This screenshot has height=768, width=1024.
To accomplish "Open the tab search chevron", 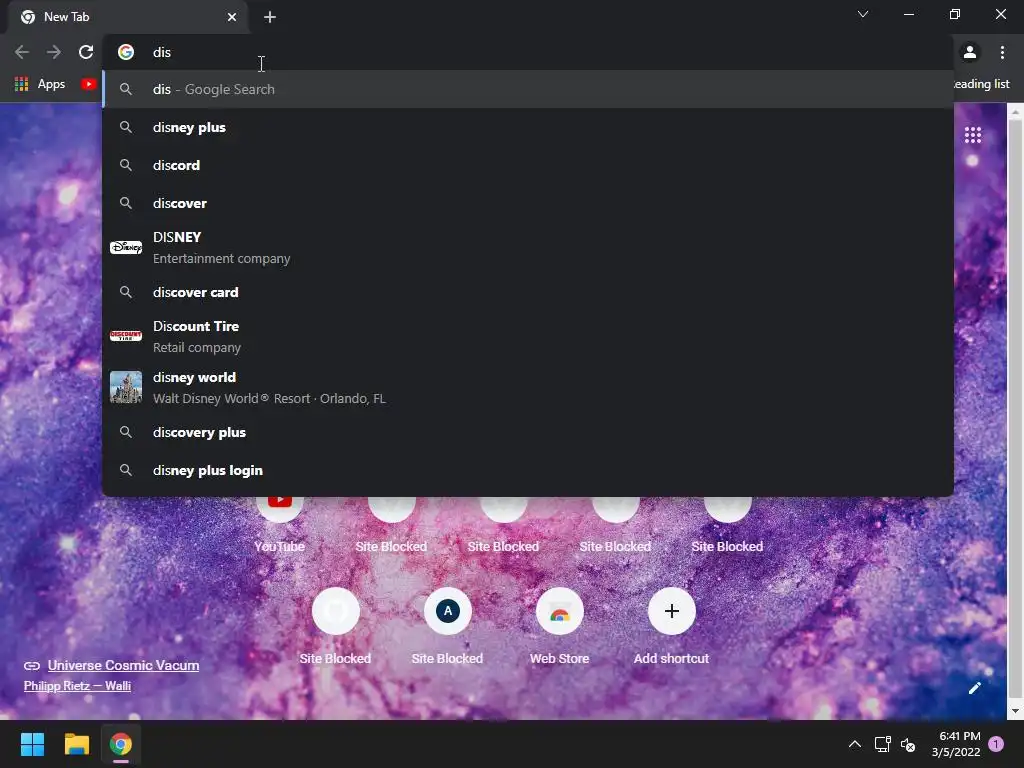I will pyautogui.click(x=863, y=14).
